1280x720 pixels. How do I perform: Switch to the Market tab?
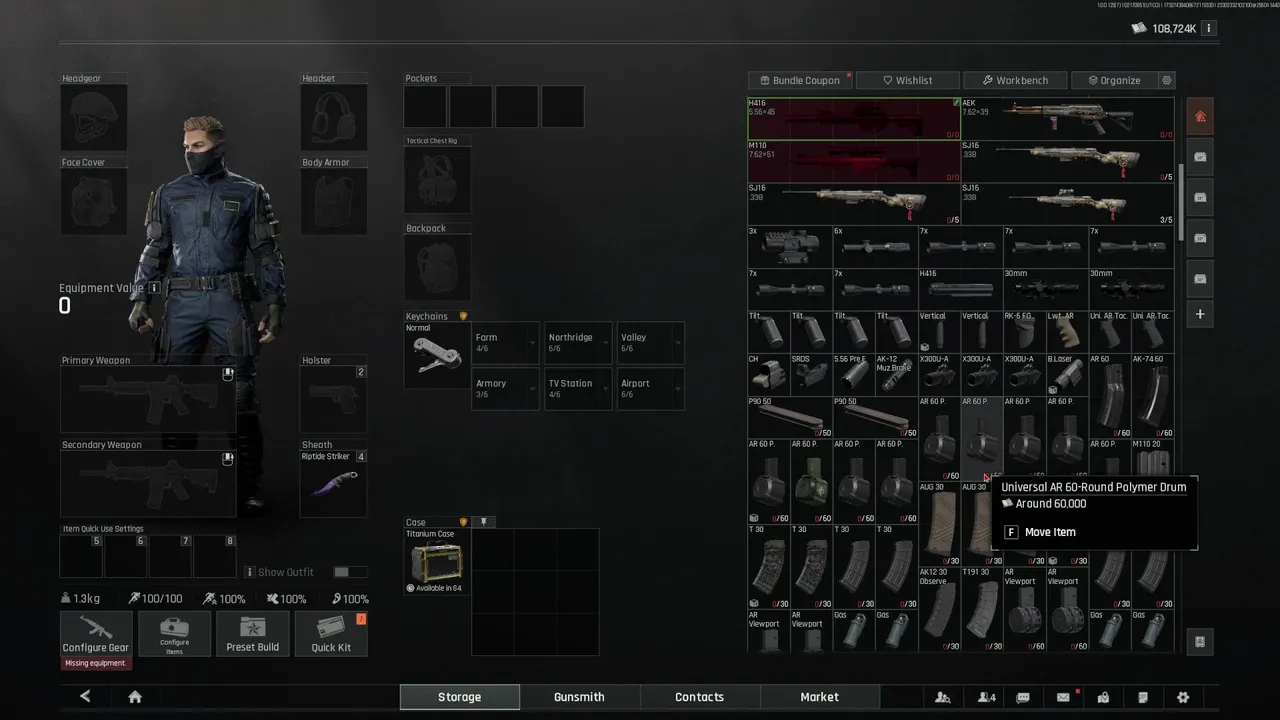pos(820,697)
